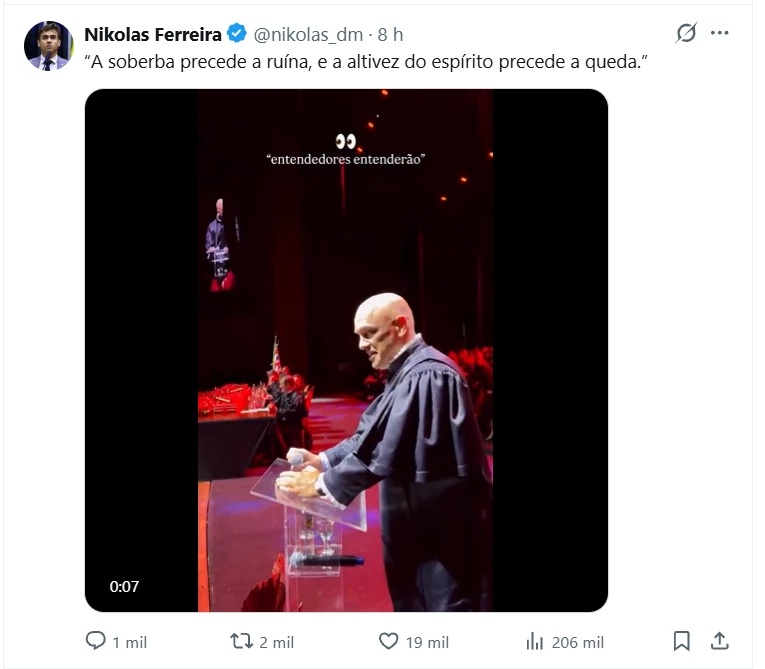The height and width of the screenshot is (669, 765).
Task: Click the "206 mil" views count
Action: point(578,642)
